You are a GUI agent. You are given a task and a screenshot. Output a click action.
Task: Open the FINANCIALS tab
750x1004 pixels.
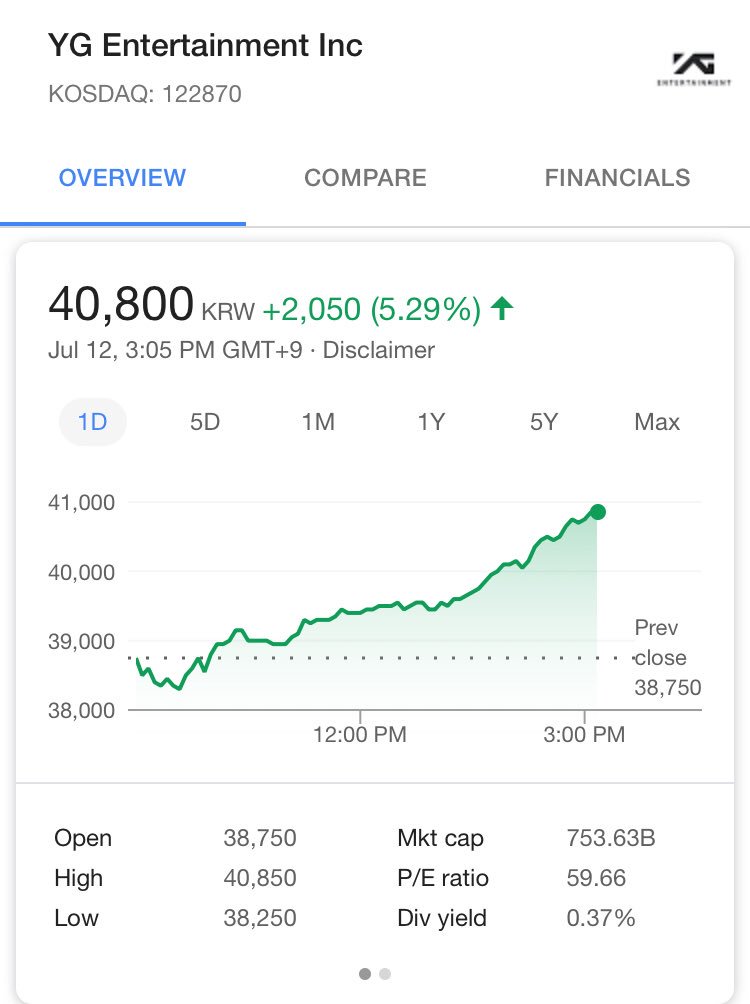coord(617,178)
